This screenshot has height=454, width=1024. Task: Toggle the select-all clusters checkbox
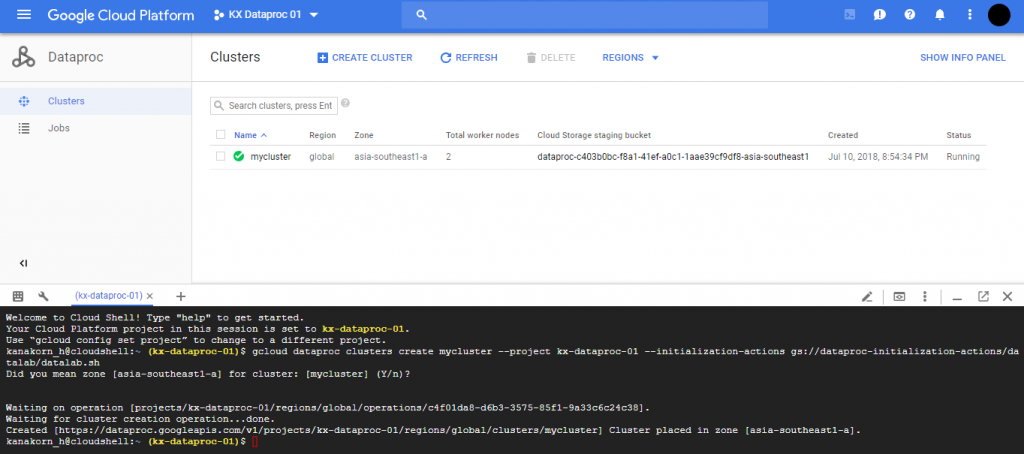pyautogui.click(x=221, y=135)
